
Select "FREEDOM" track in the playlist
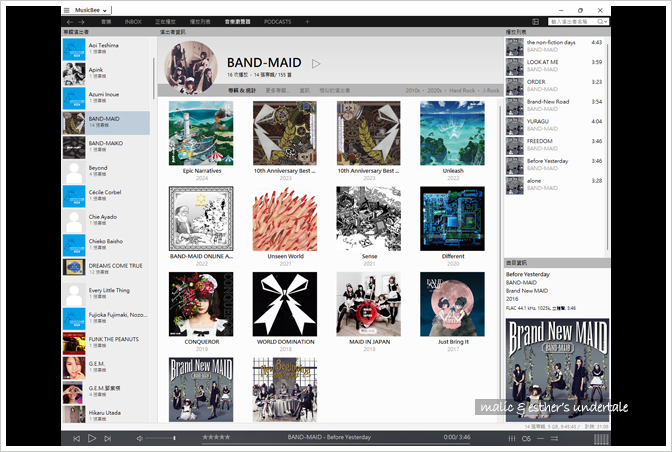point(555,145)
